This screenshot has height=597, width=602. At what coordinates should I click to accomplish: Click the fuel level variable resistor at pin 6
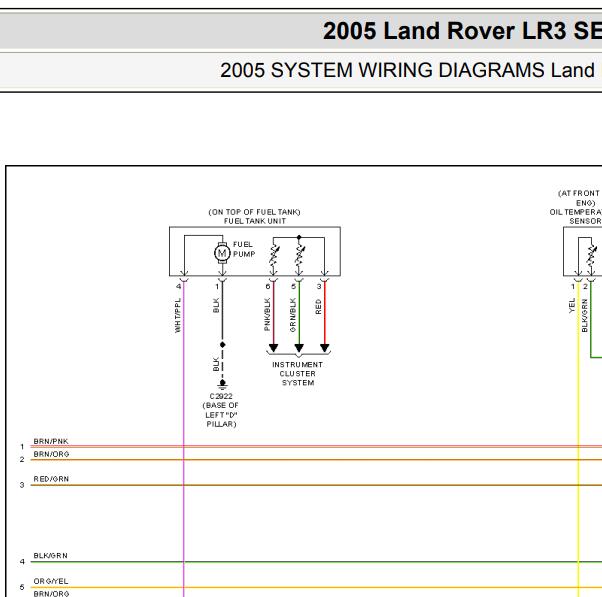coord(274,255)
